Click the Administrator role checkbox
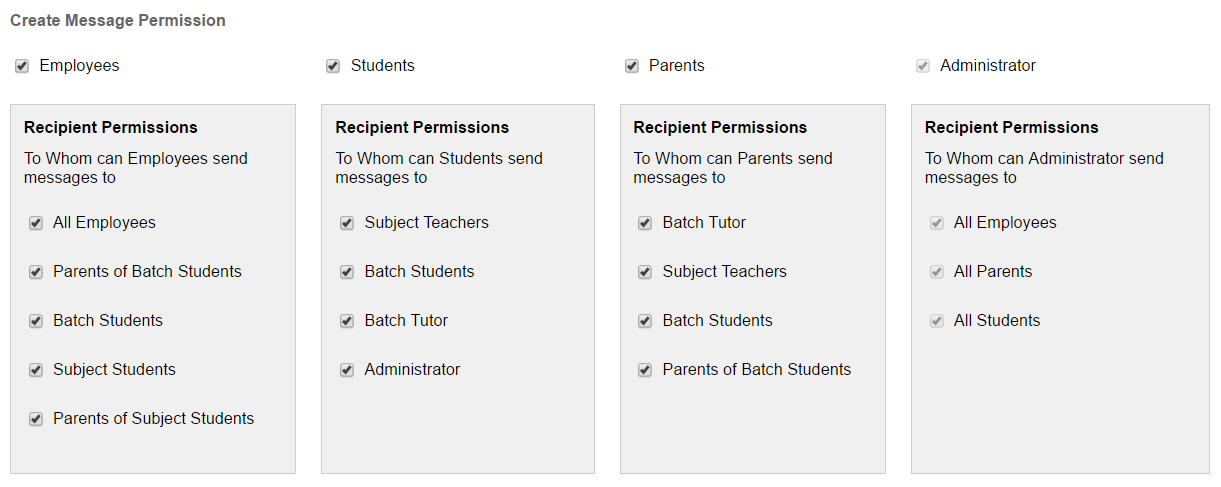Viewport: 1221px width, 487px height. (x=923, y=66)
